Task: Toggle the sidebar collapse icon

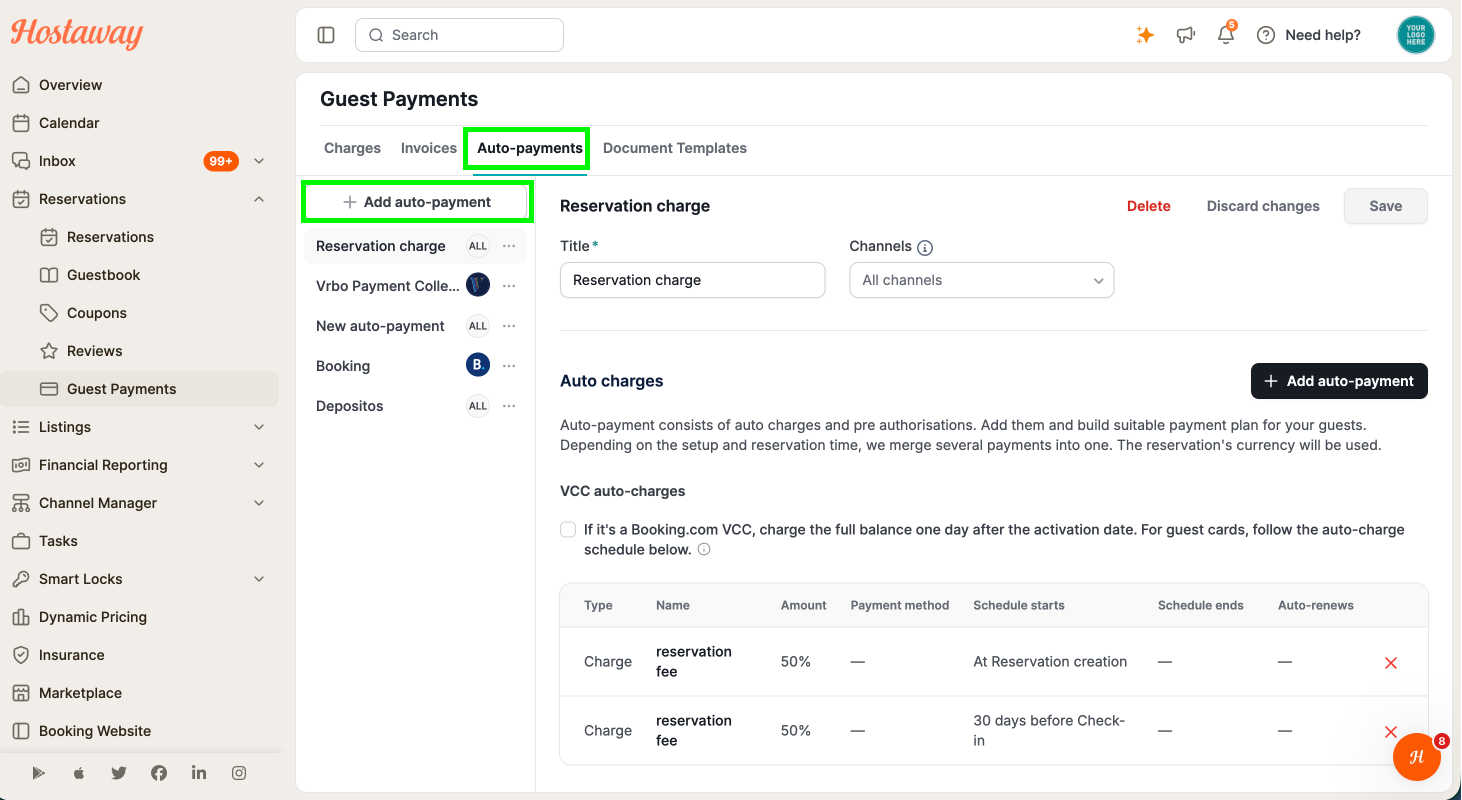Action: click(326, 35)
